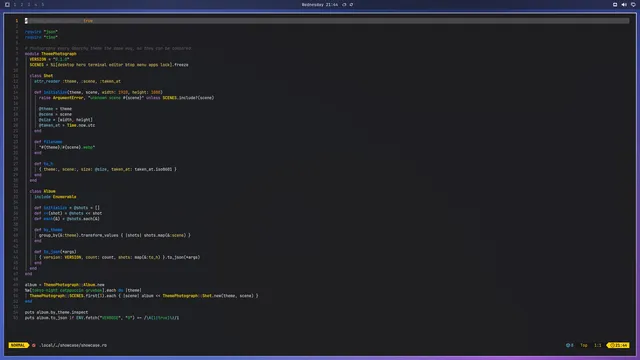Click the 'raise ArgumentError' line
This screenshot has width=640, height=360.
127,98
